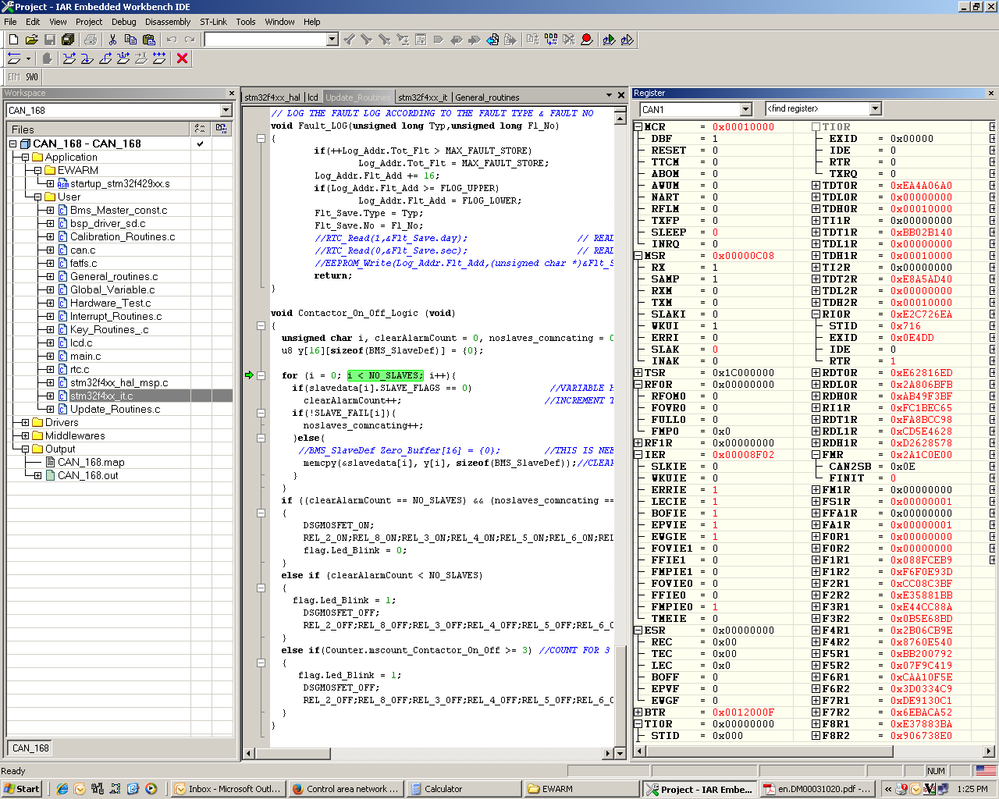This screenshot has height=799, width=999.
Task: Stop debugging with the red X icon
Action: coord(182,59)
